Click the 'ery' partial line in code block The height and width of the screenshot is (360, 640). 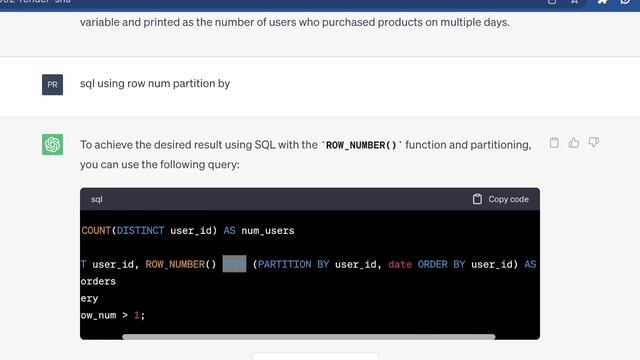89,298
